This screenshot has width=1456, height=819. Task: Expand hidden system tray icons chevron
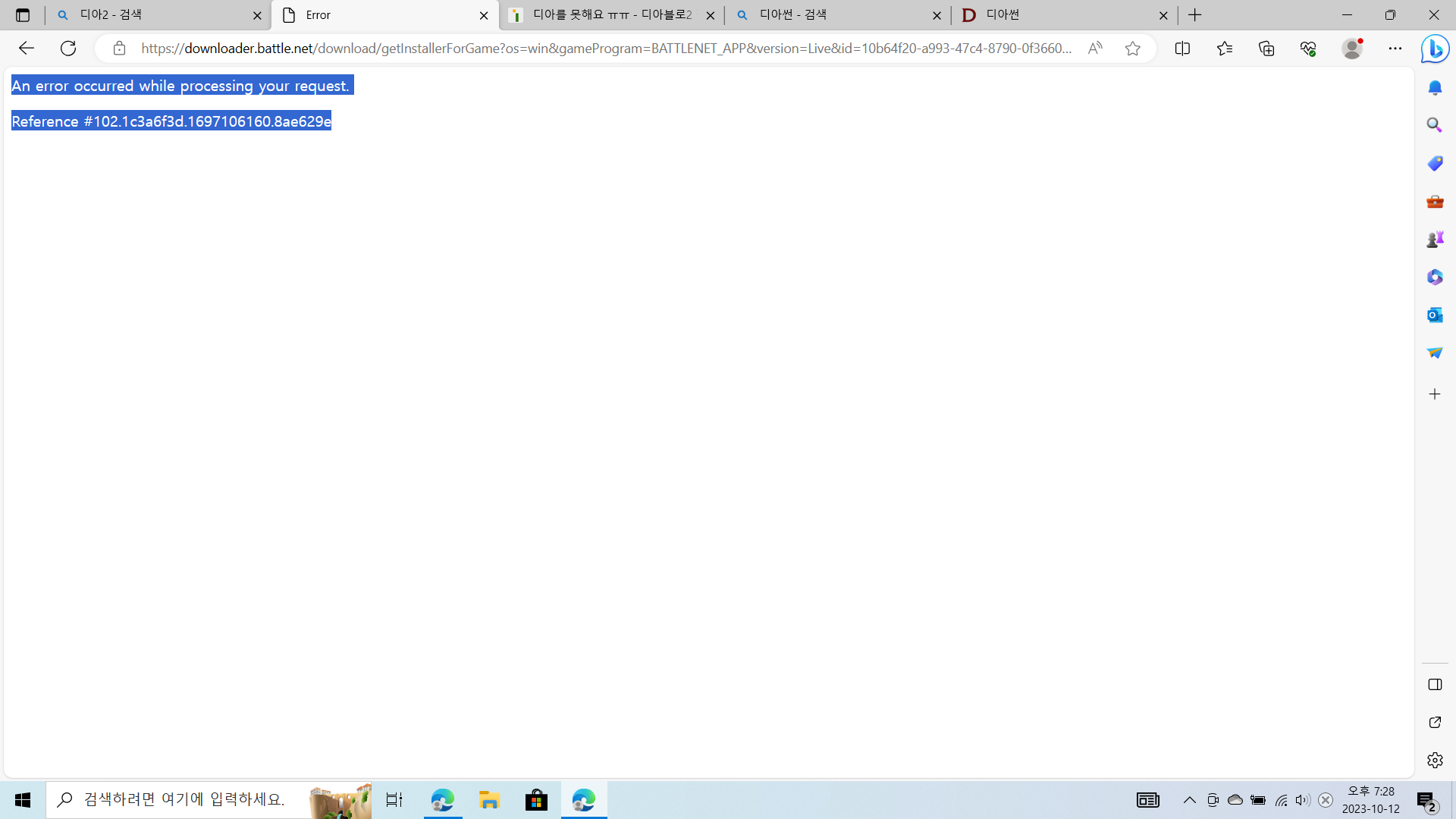(1189, 800)
